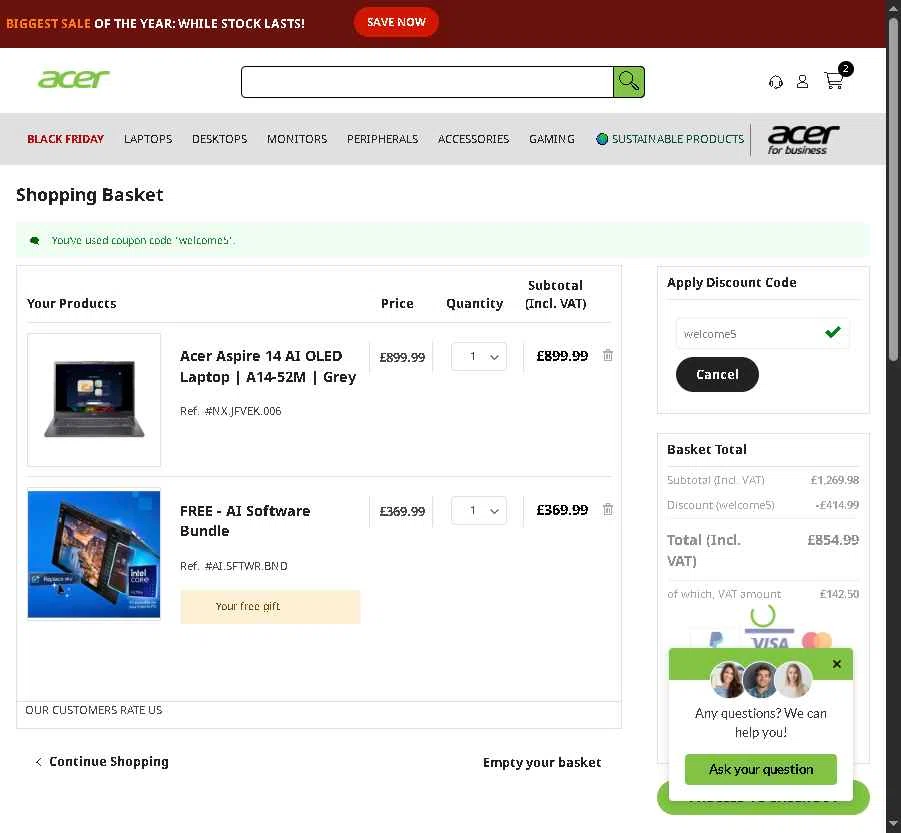901x833 pixels.
Task: Open Acer Aspire 14 AI OLED Laptop product link
Action: pyautogui.click(x=268, y=367)
